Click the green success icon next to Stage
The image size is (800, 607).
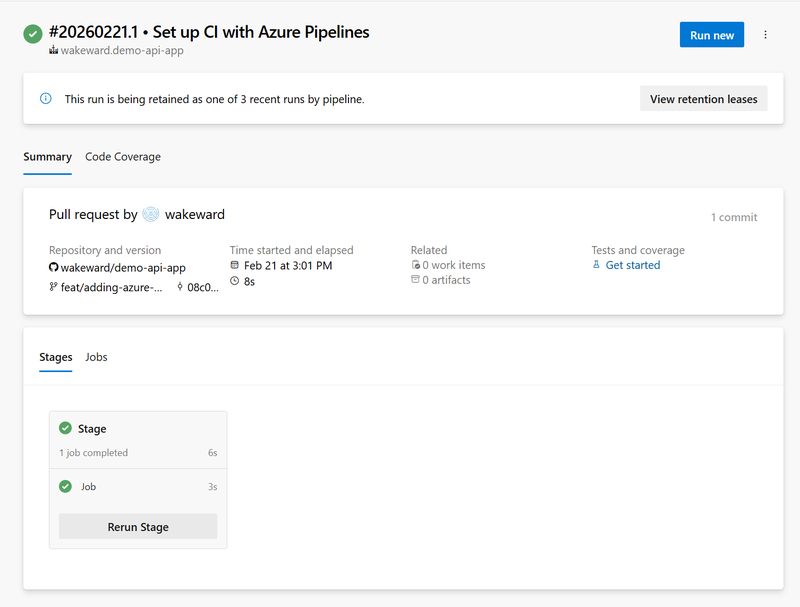click(x=66, y=429)
